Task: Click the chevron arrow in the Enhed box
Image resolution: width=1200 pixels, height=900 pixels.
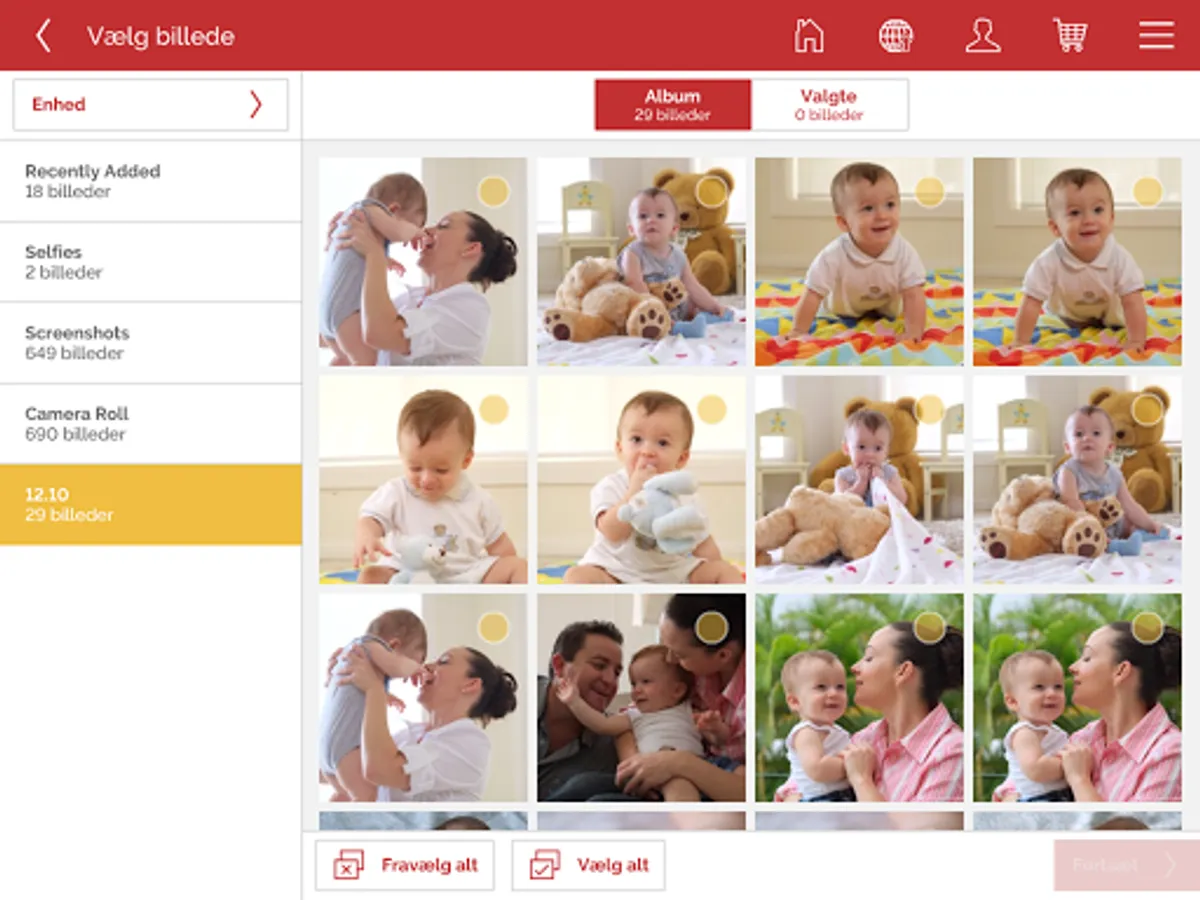Action: pos(256,105)
